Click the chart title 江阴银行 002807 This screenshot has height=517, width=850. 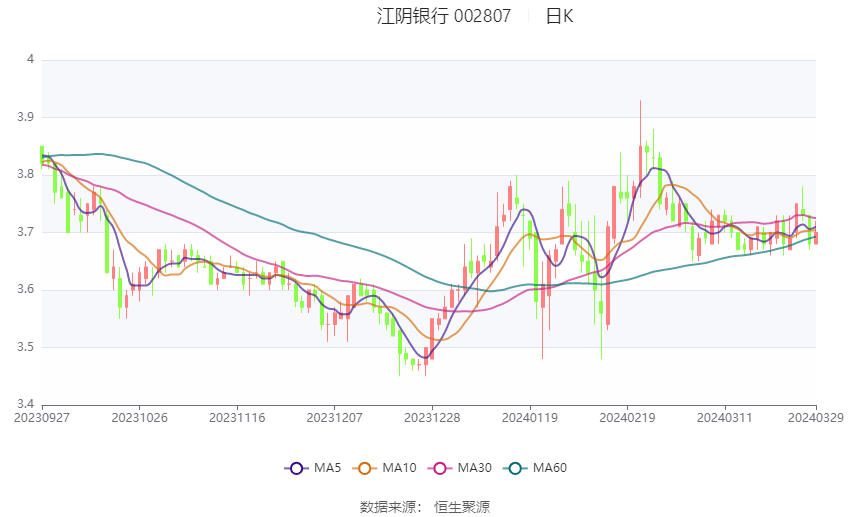click(x=443, y=16)
